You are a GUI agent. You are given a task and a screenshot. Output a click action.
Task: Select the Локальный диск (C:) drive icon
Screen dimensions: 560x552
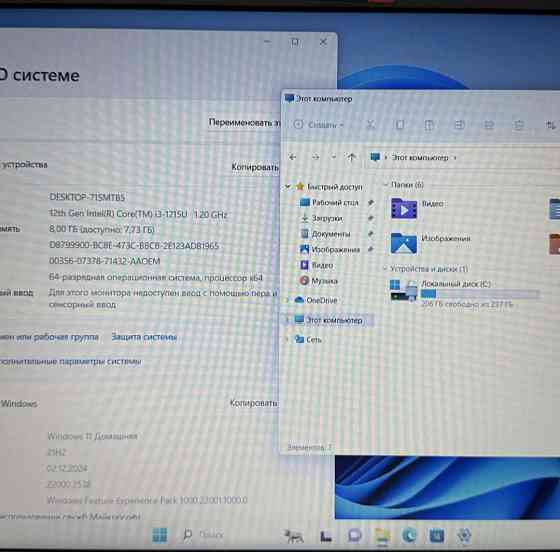[404, 291]
